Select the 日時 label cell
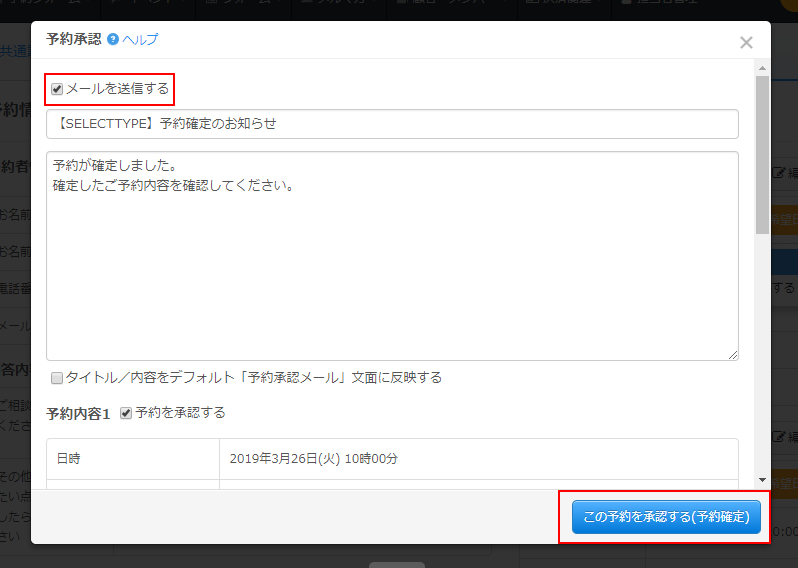The width and height of the screenshot is (798, 568). coord(68,459)
